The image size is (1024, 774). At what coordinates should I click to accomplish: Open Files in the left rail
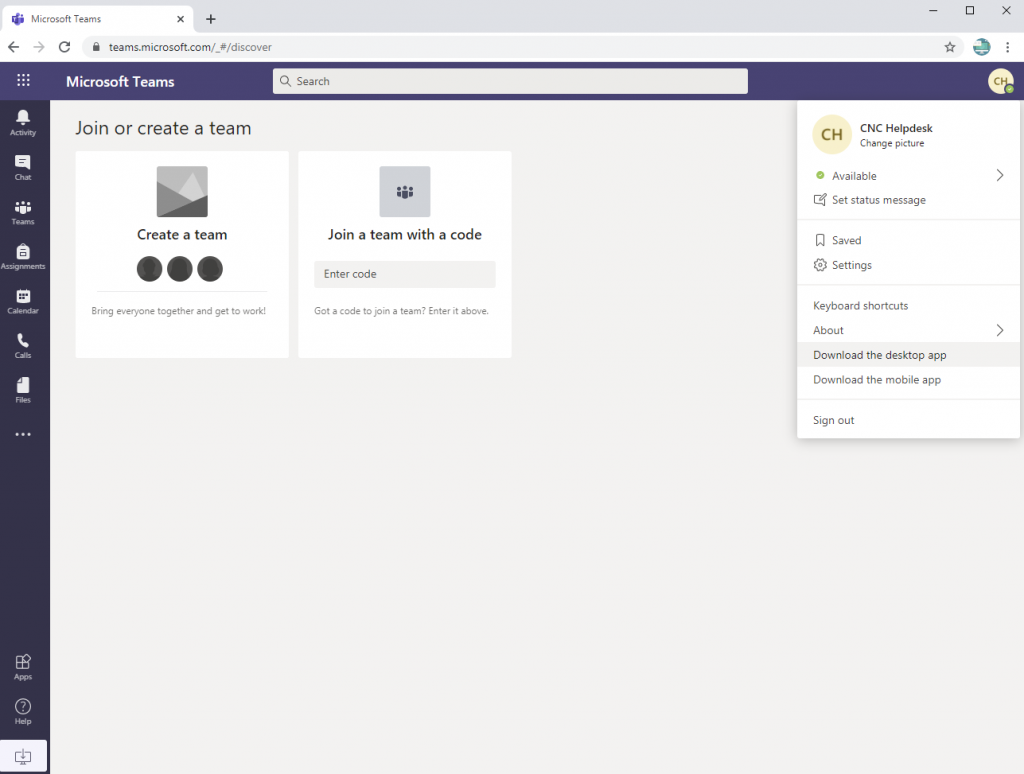[x=23, y=390]
